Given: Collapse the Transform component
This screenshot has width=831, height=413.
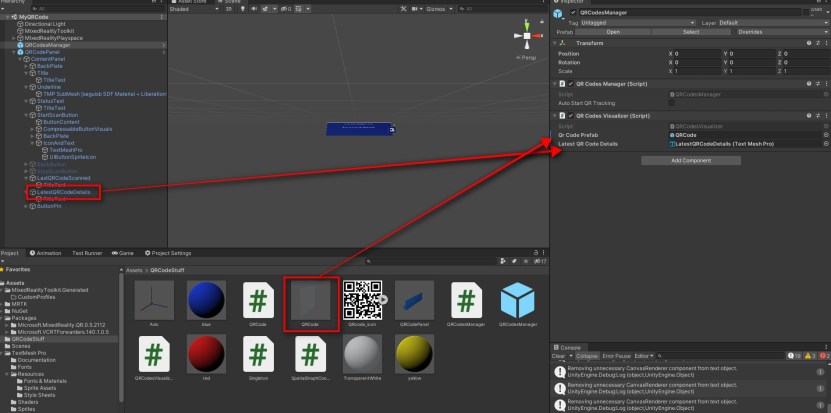Looking at the screenshot, I should click(x=555, y=43).
